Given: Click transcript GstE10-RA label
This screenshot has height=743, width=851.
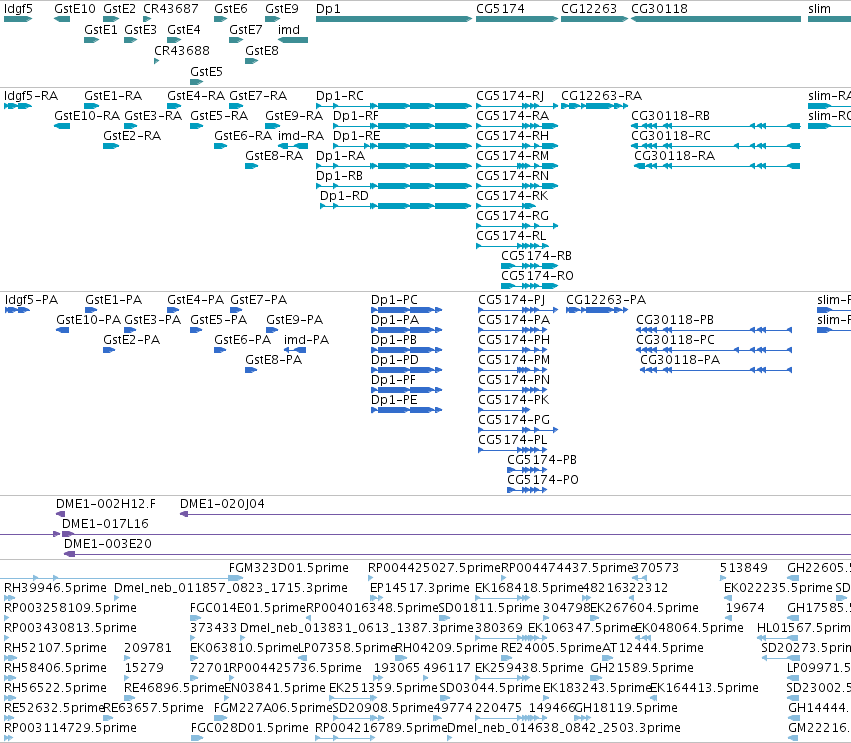Looking at the screenshot, I should [x=87, y=116].
